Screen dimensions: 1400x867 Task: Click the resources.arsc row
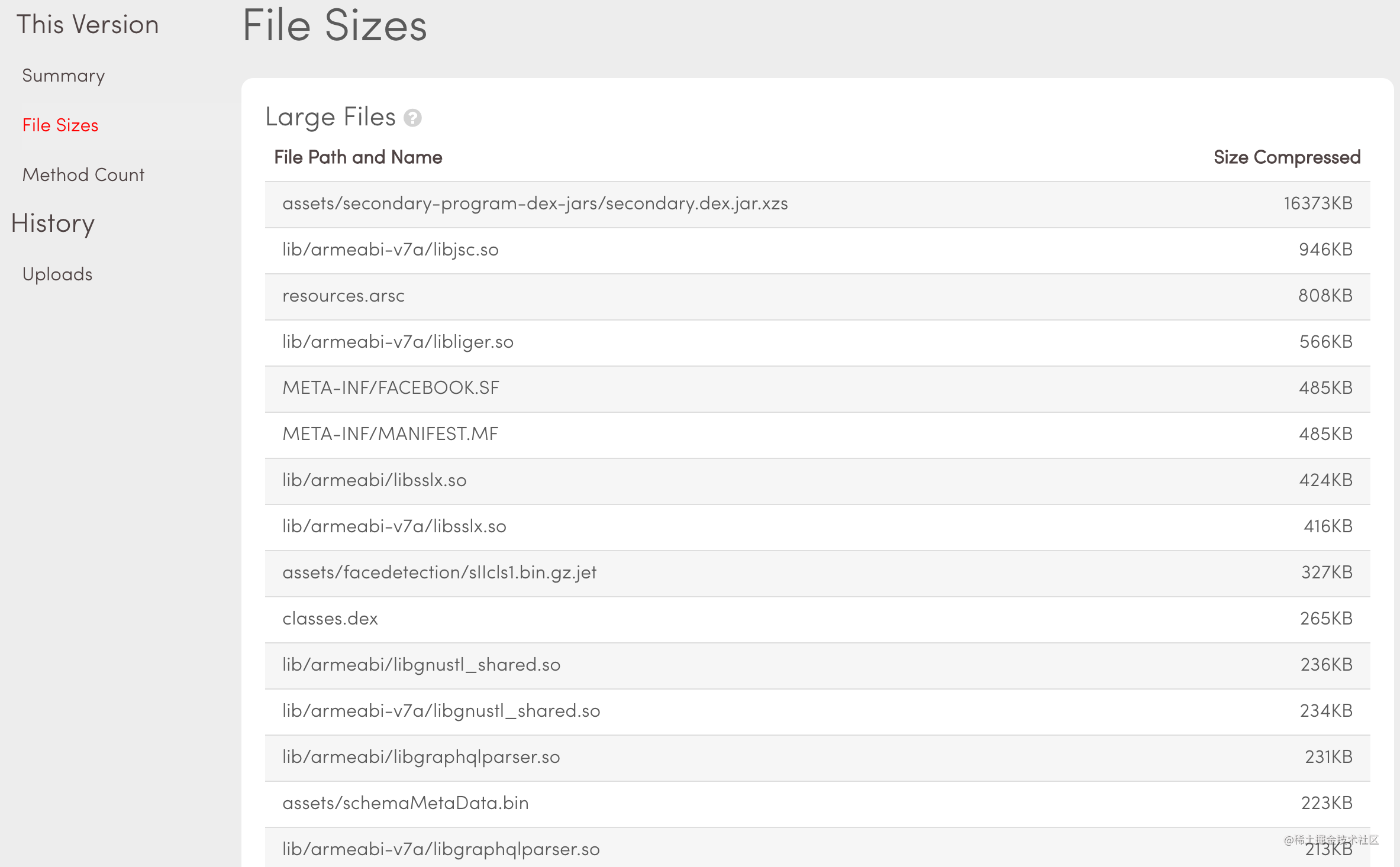[x=818, y=296]
